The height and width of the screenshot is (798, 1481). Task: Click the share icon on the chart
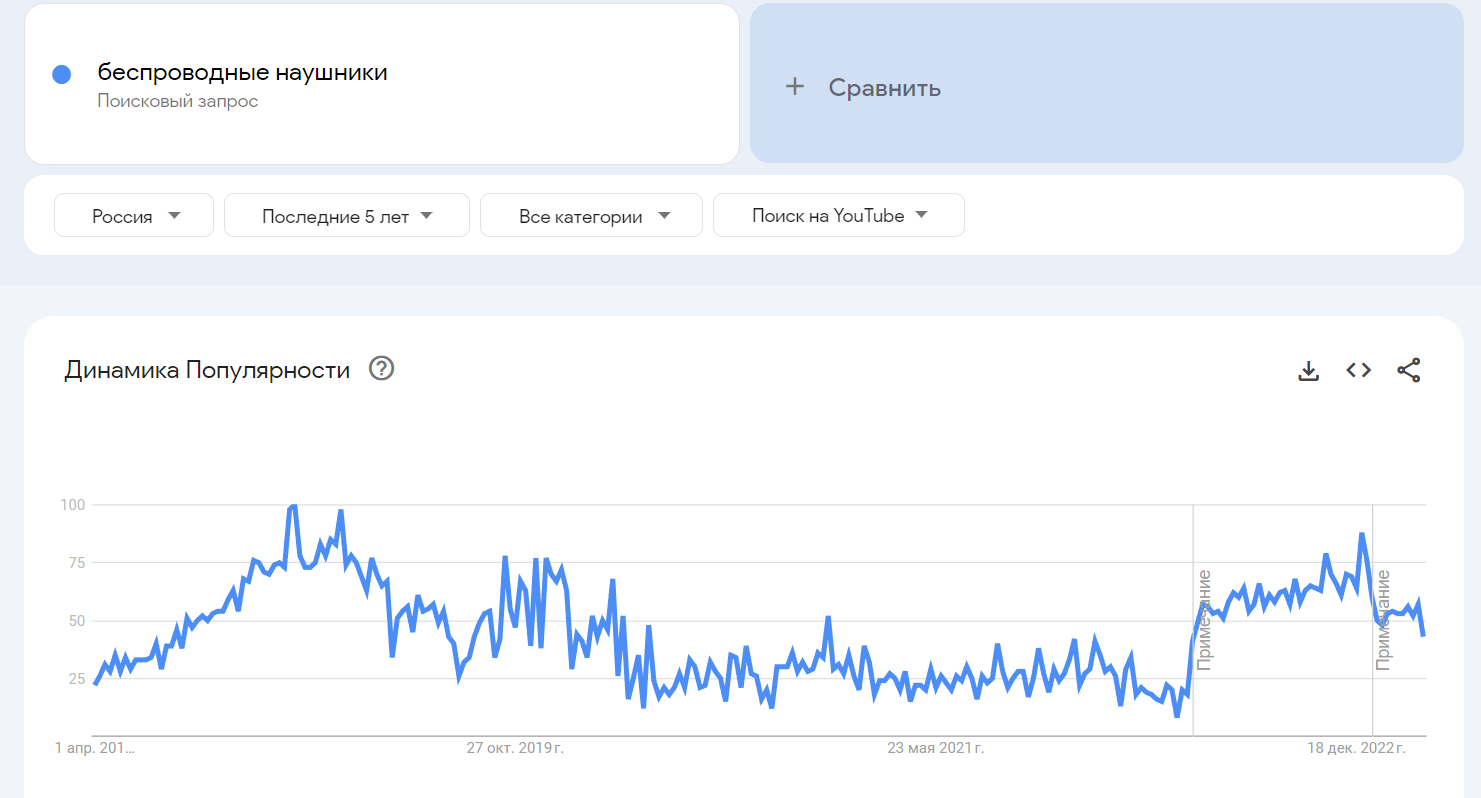pos(1408,370)
